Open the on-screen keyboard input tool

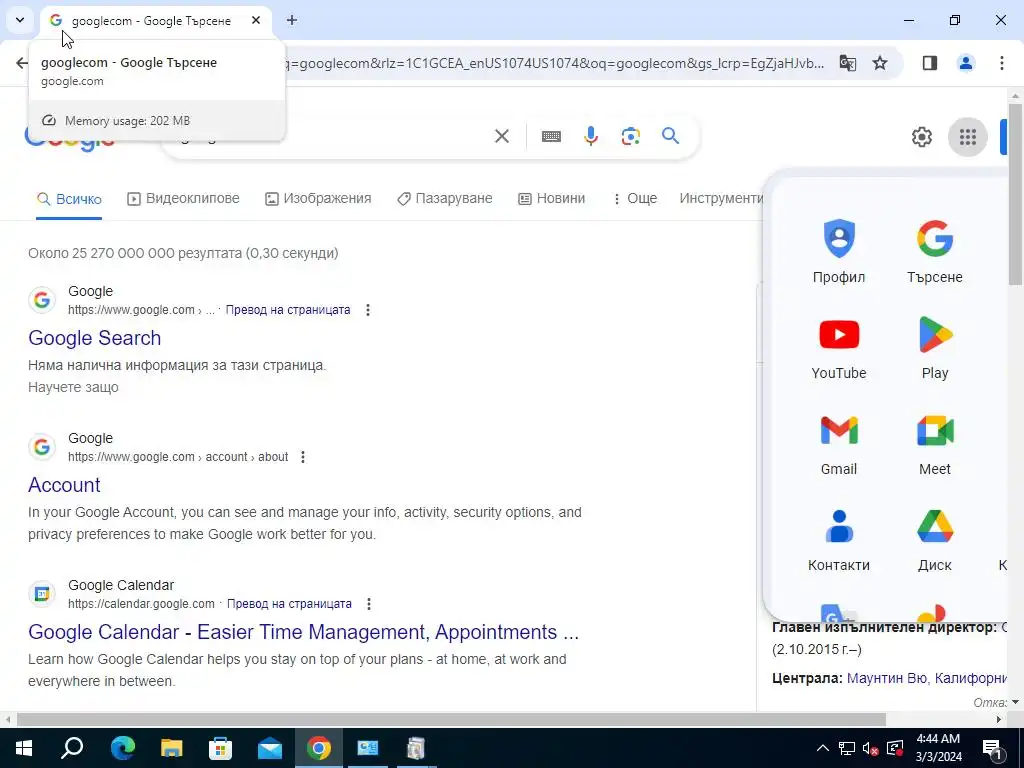click(x=551, y=136)
